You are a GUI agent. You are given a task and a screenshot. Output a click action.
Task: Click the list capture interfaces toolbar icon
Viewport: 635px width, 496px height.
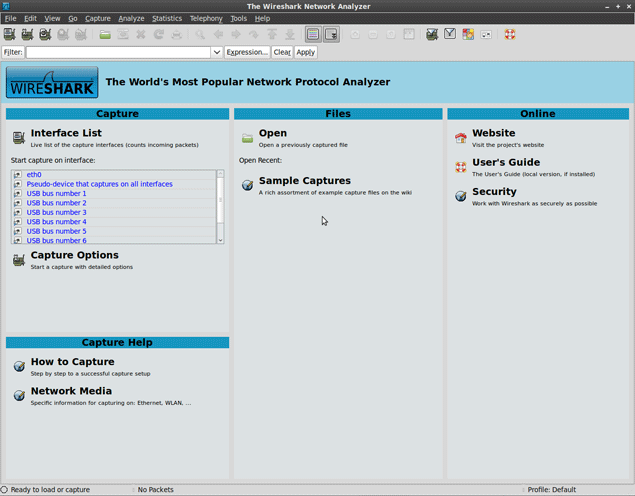pos(10,35)
